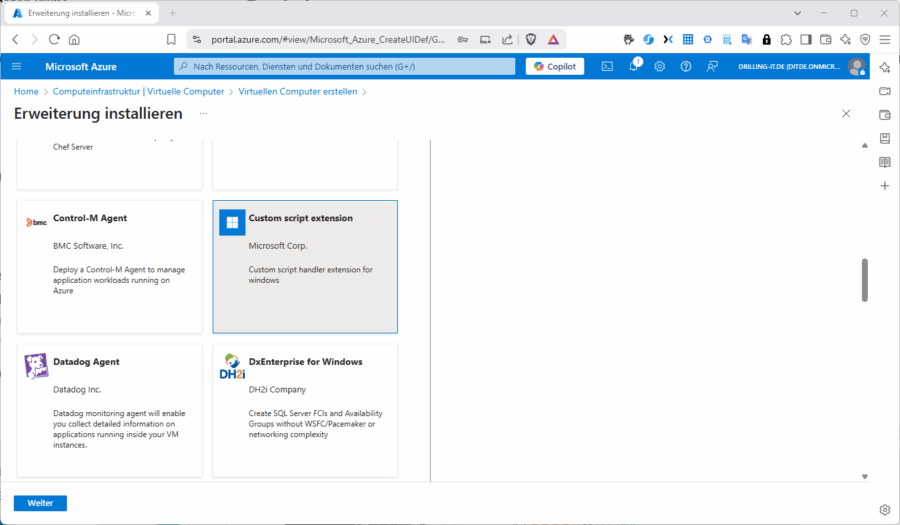This screenshot has height=525, width=900.
Task: Click the scroll up arrow of the list
Action: (x=864, y=146)
